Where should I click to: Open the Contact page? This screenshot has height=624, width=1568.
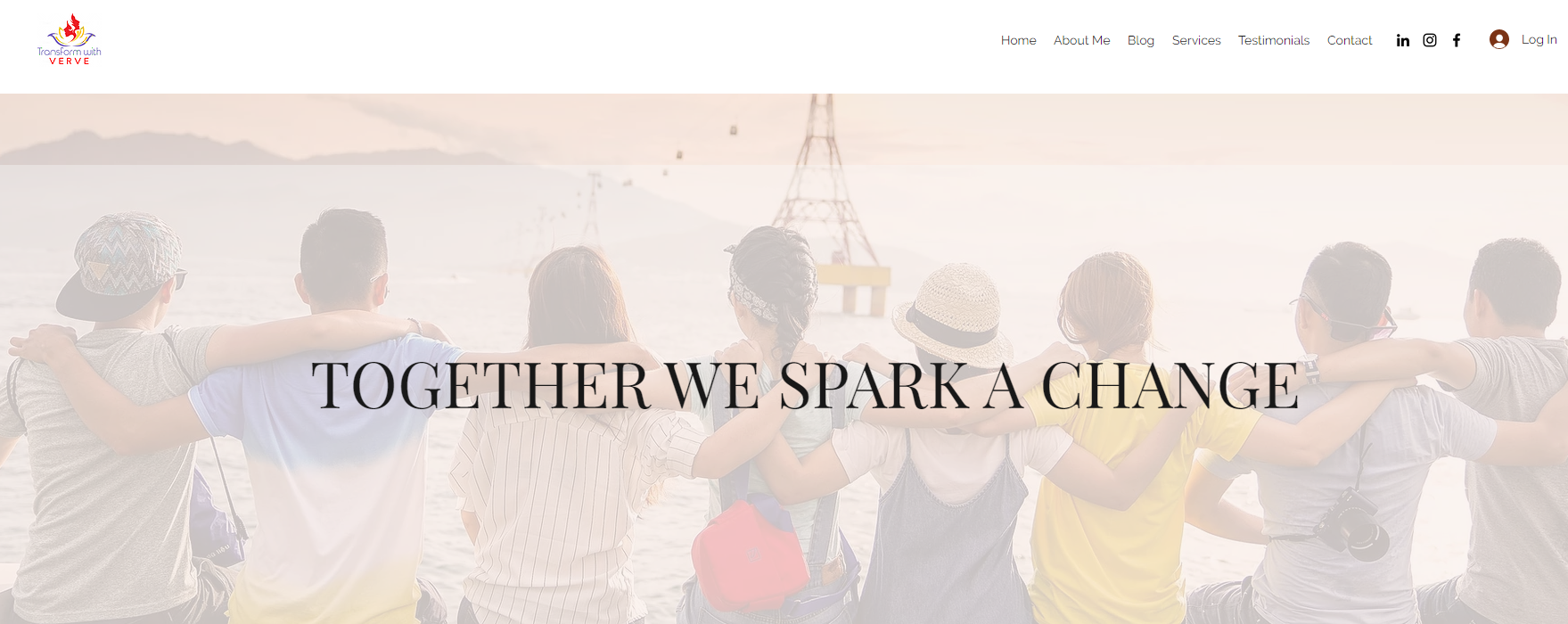1349,40
